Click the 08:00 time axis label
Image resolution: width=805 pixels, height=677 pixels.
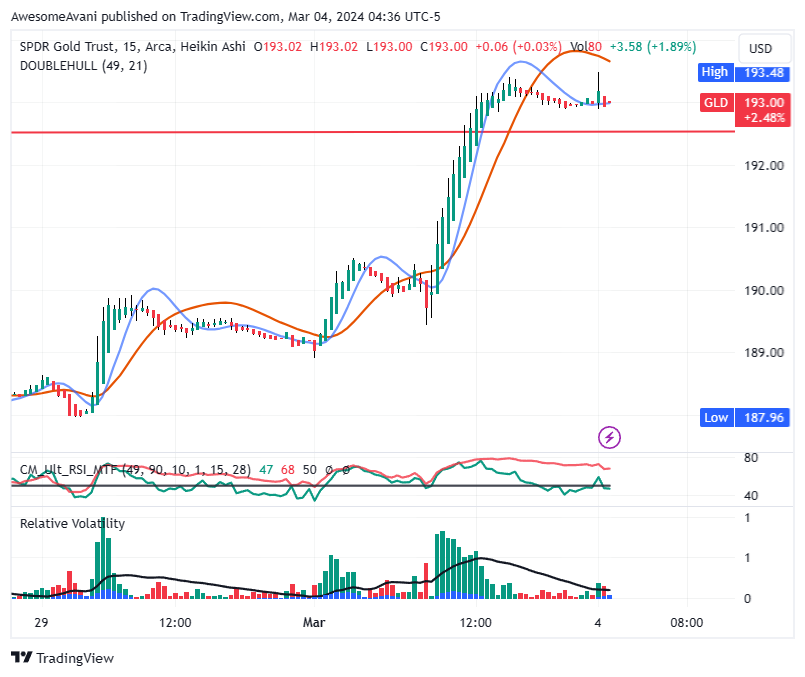(x=686, y=623)
